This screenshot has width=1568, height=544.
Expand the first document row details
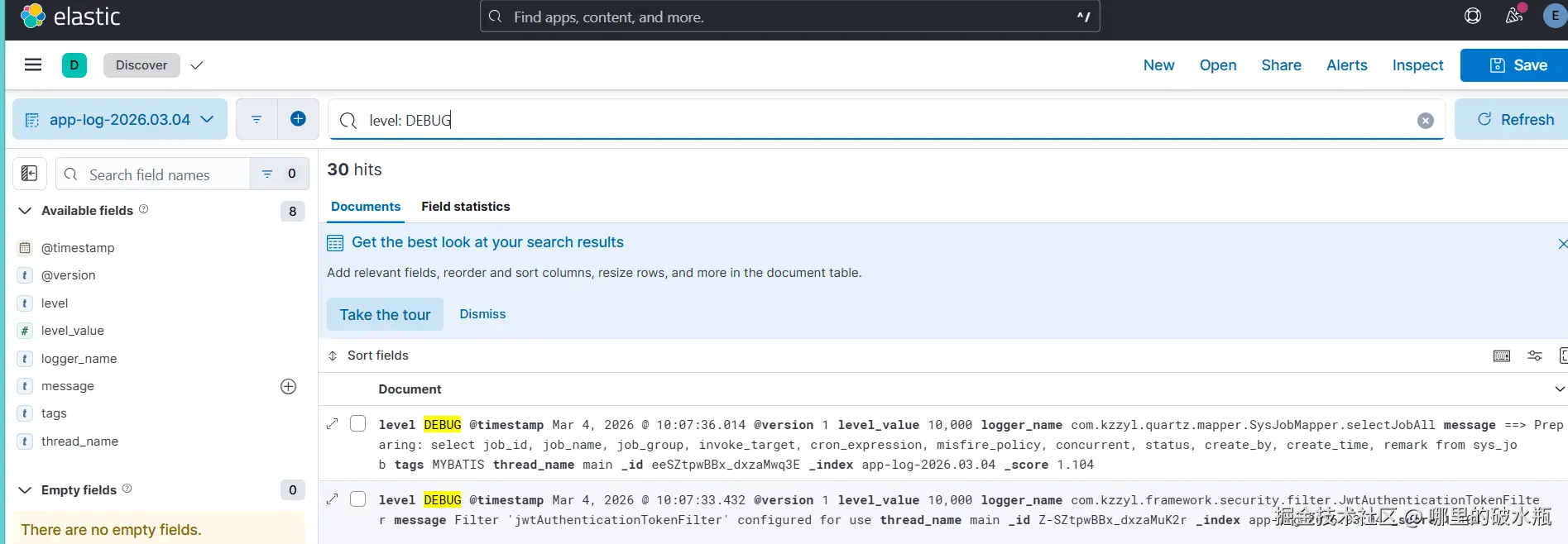tap(333, 424)
